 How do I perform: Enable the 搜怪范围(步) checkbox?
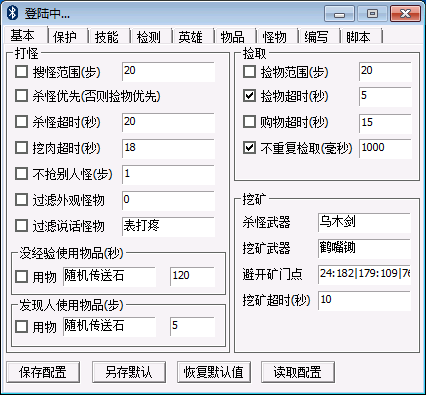click(x=22, y=72)
